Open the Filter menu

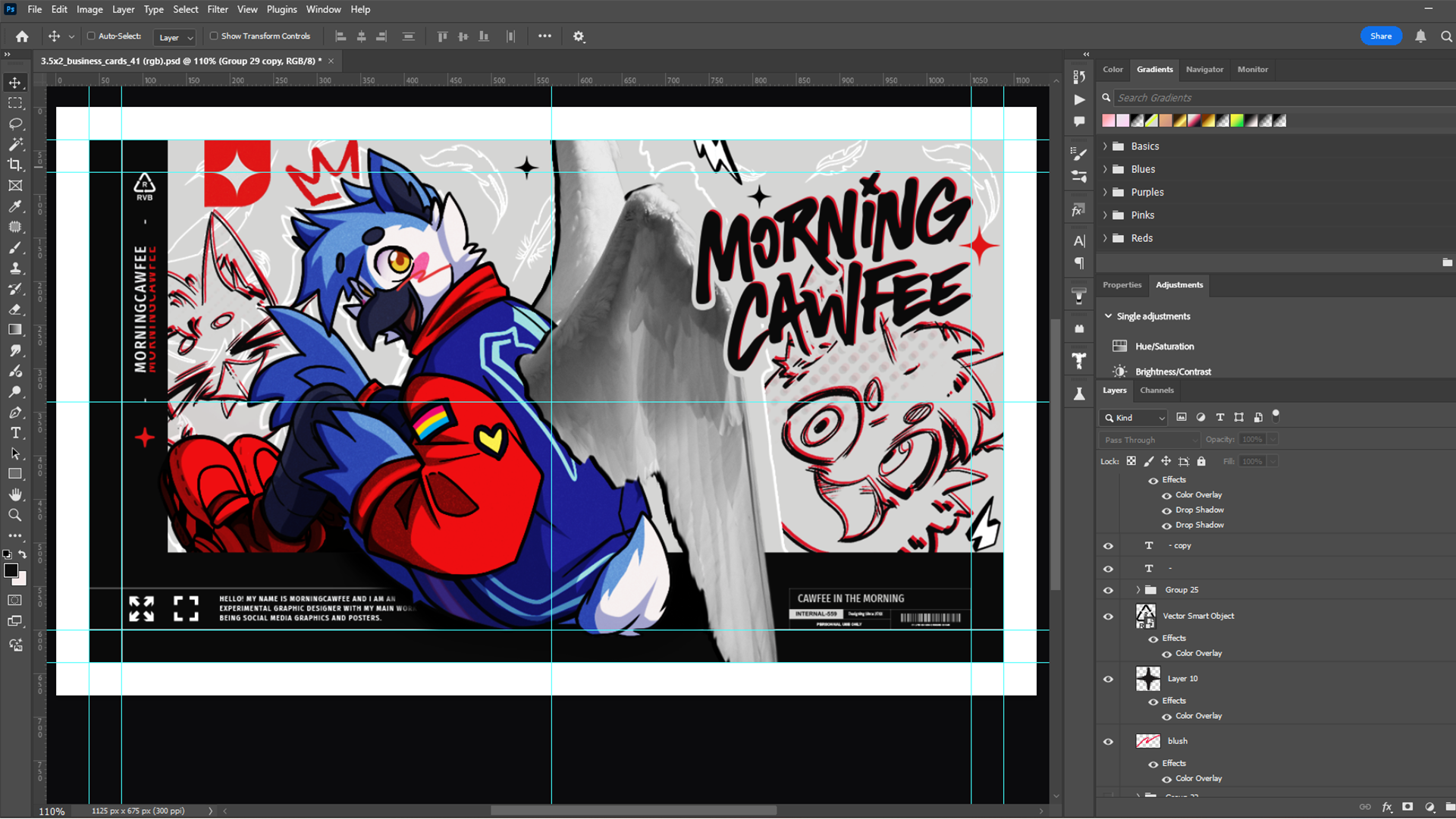click(x=218, y=9)
